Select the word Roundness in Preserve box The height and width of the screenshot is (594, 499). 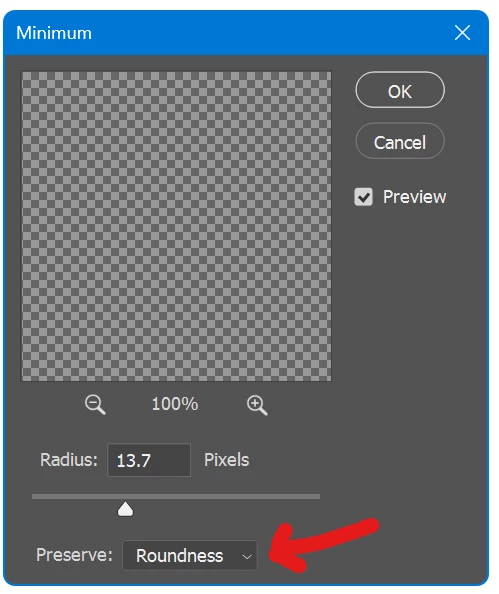tap(180, 556)
